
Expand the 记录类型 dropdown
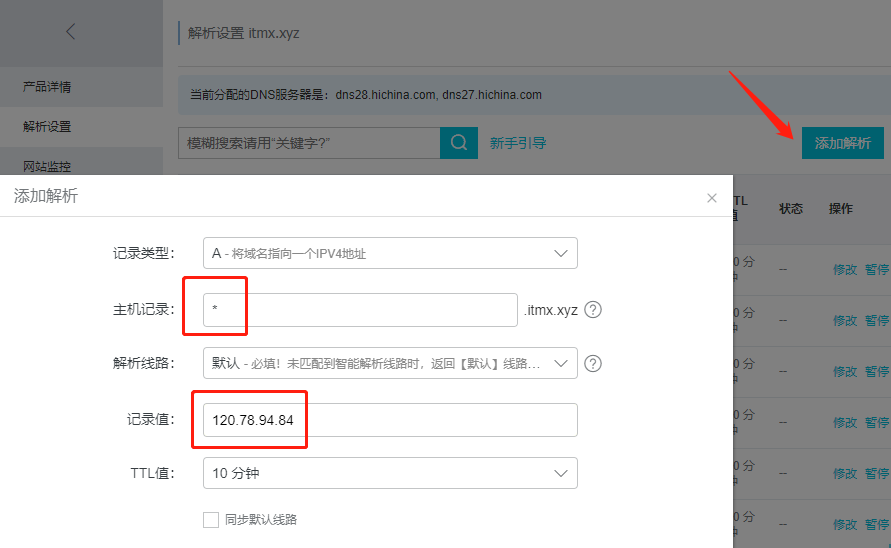pos(390,253)
